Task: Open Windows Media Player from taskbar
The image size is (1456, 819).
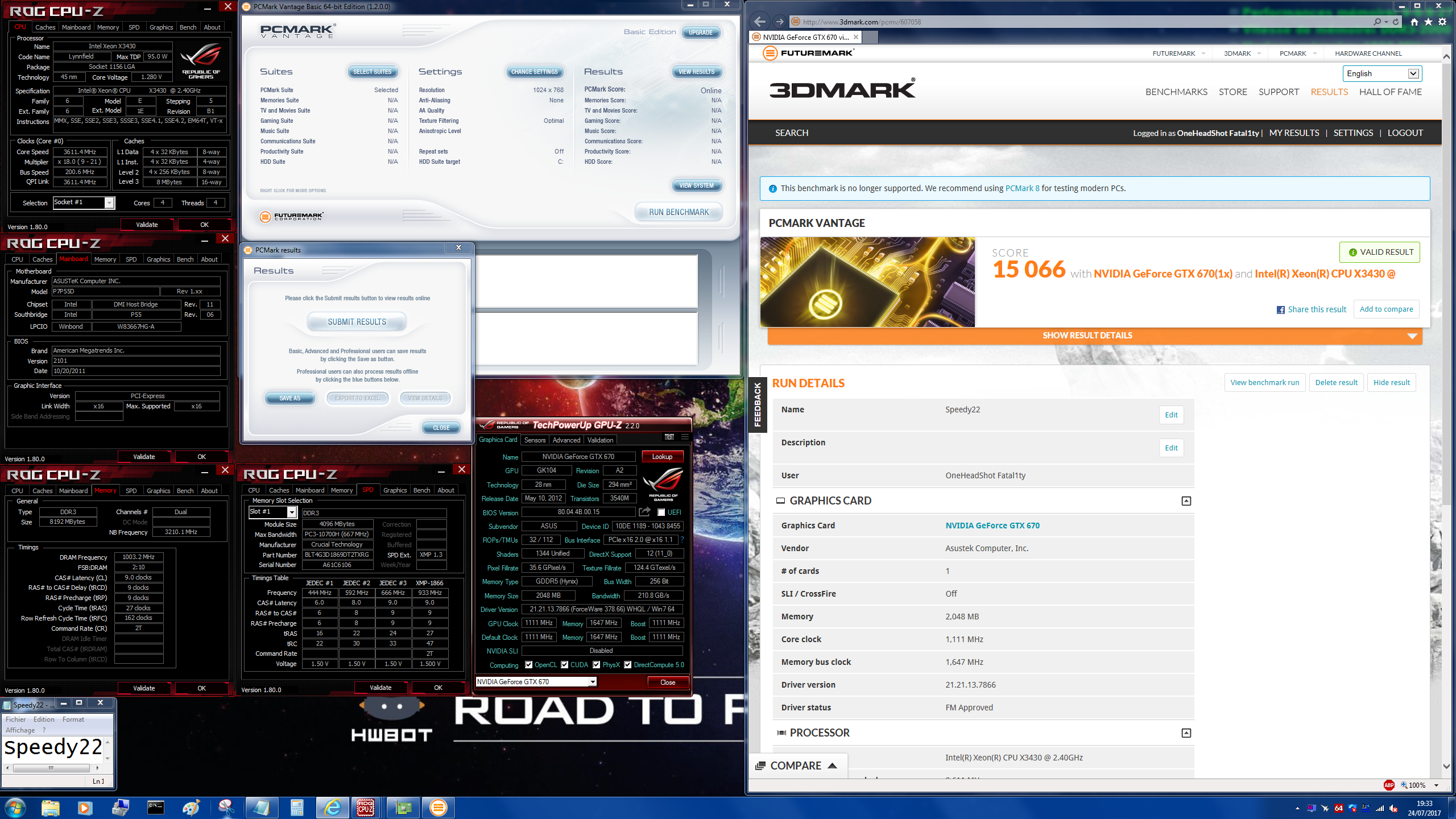Action: pyautogui.click(x=85, y=808)
